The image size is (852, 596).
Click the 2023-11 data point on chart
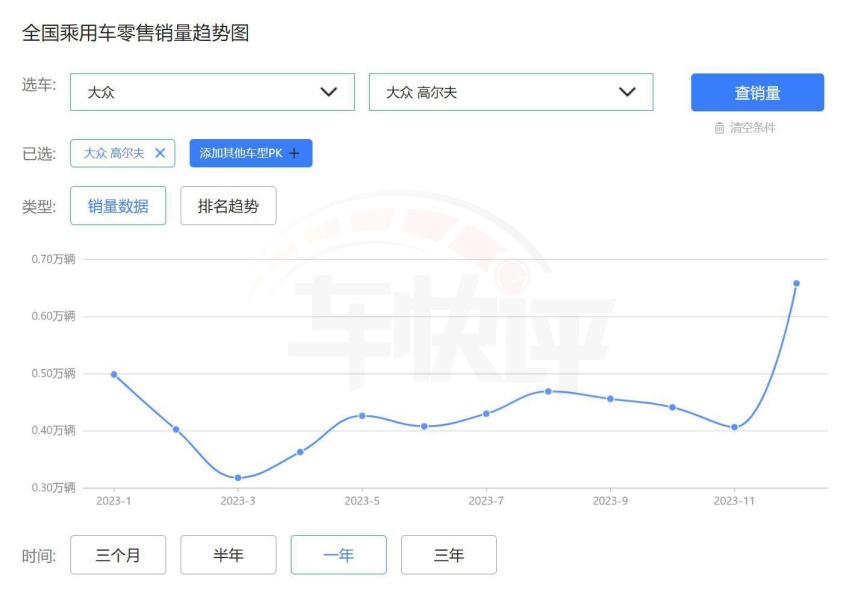tap(735, 427)
